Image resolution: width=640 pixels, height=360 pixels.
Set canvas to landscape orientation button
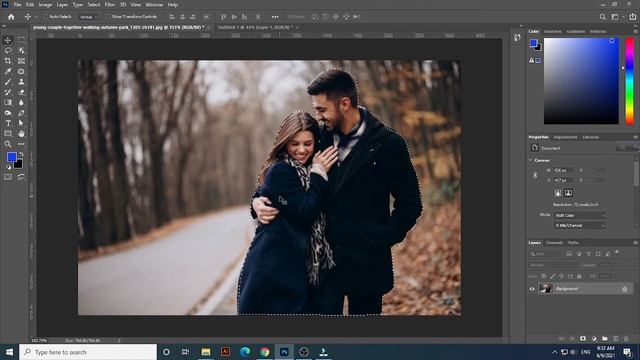(568, 193)
